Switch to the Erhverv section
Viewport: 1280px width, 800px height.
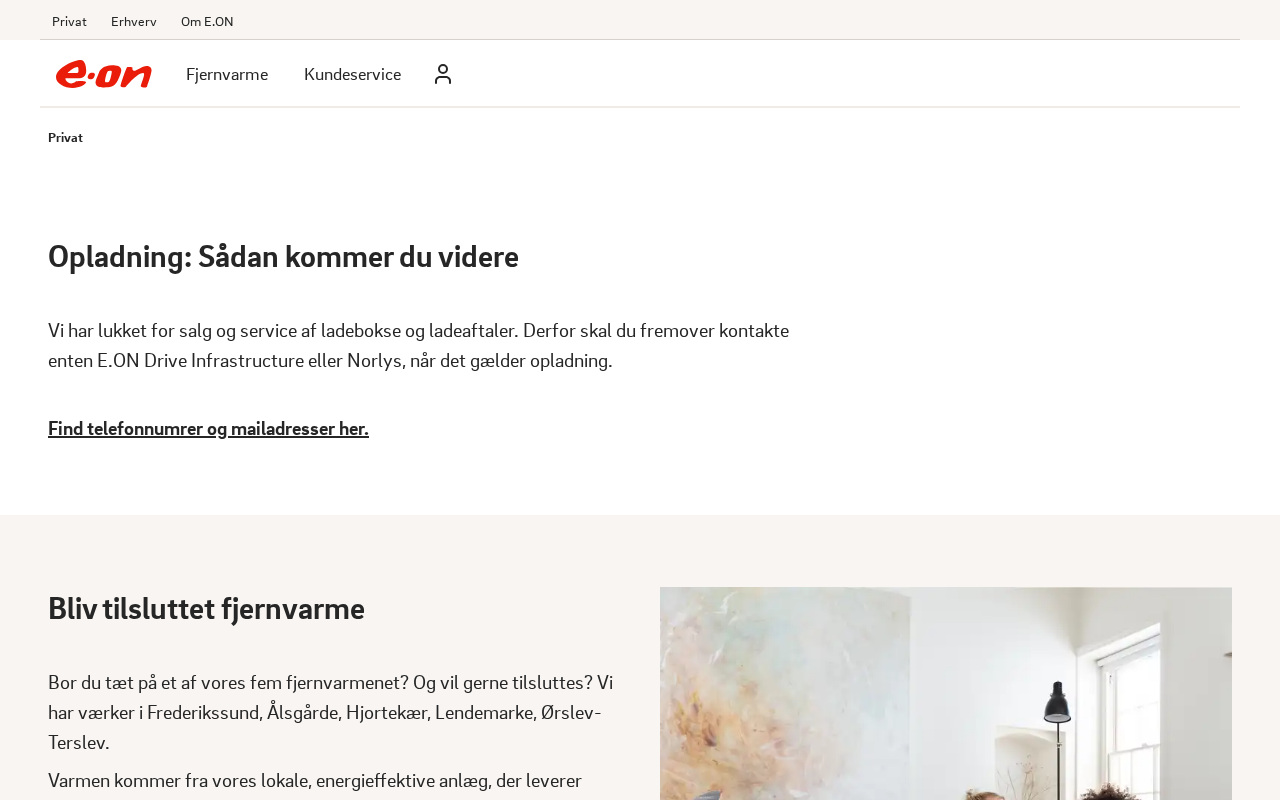click(134, 21)
